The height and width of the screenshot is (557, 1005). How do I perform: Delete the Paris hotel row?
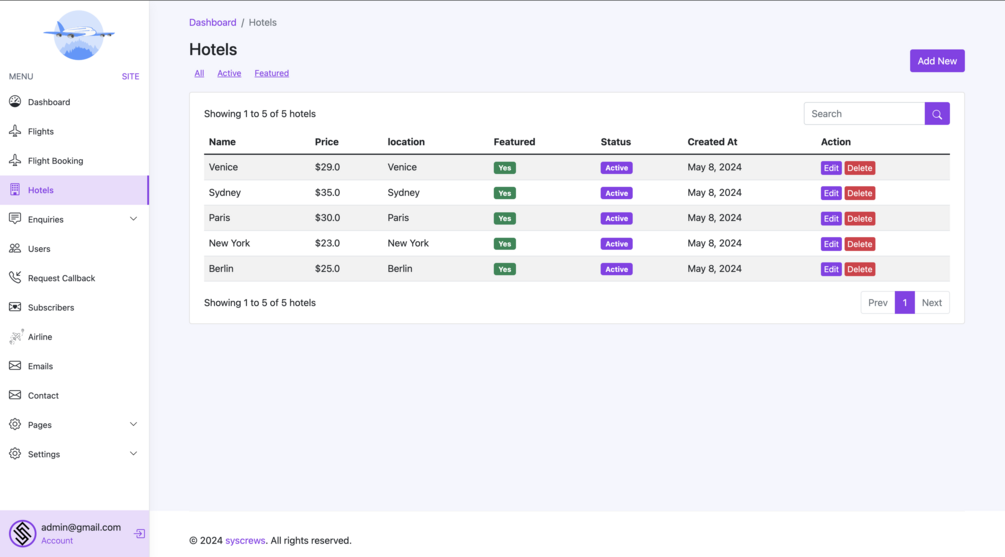(x=859, y=219)
